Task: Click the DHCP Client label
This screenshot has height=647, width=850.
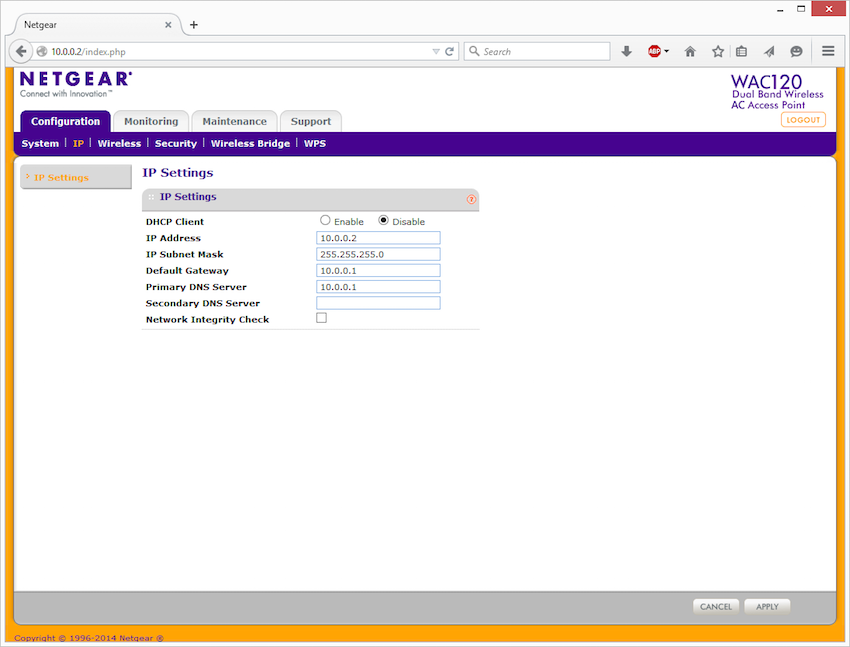Action: point(175,222)
